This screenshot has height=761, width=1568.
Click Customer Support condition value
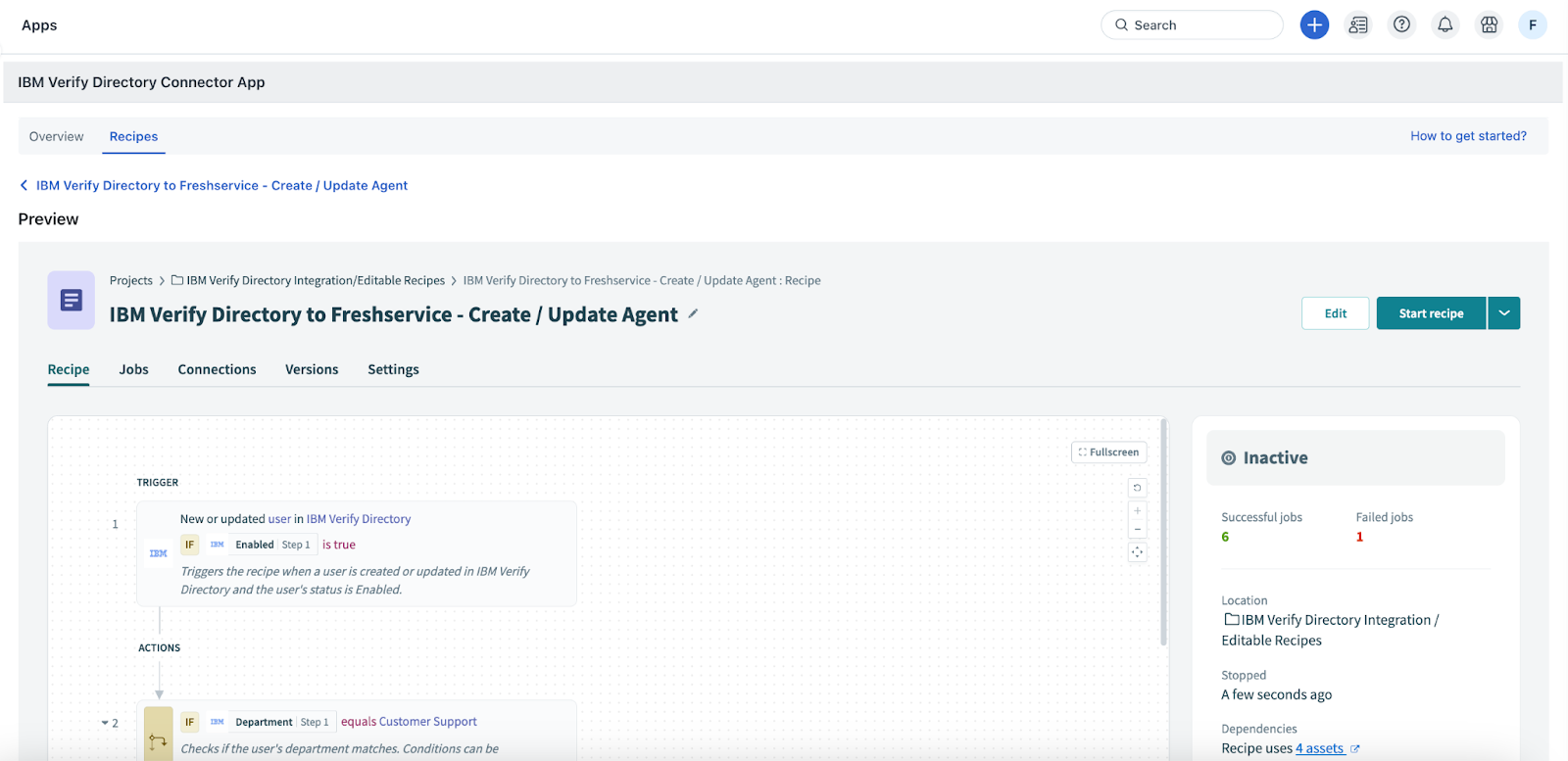click(x=428, y=722)
